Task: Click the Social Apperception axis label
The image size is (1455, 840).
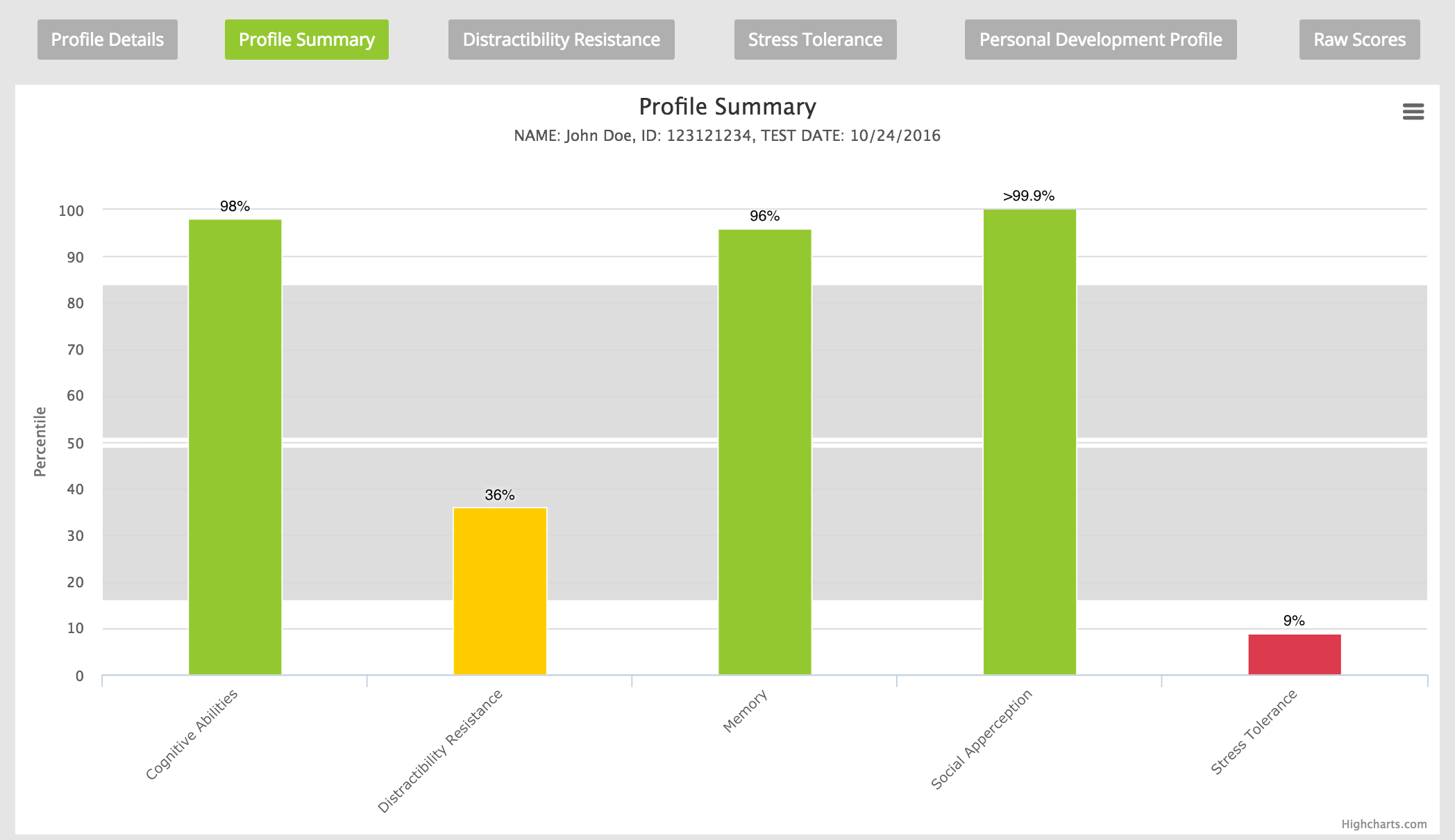Action: [x=982, y=739]
